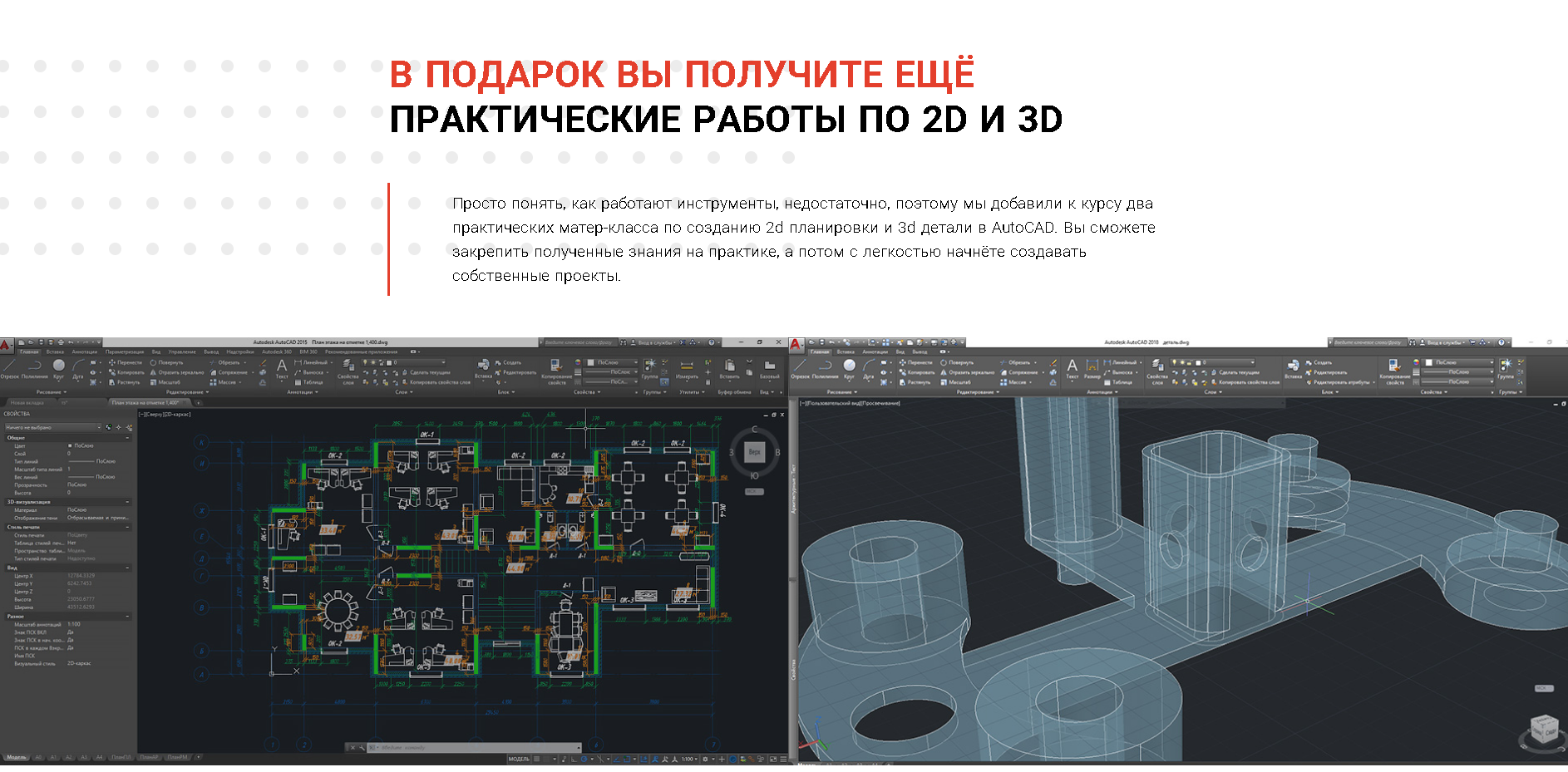Click Создать block button in AutoCAD 2015
This screenshot has height=772, width=1568.
click(508, 362)
